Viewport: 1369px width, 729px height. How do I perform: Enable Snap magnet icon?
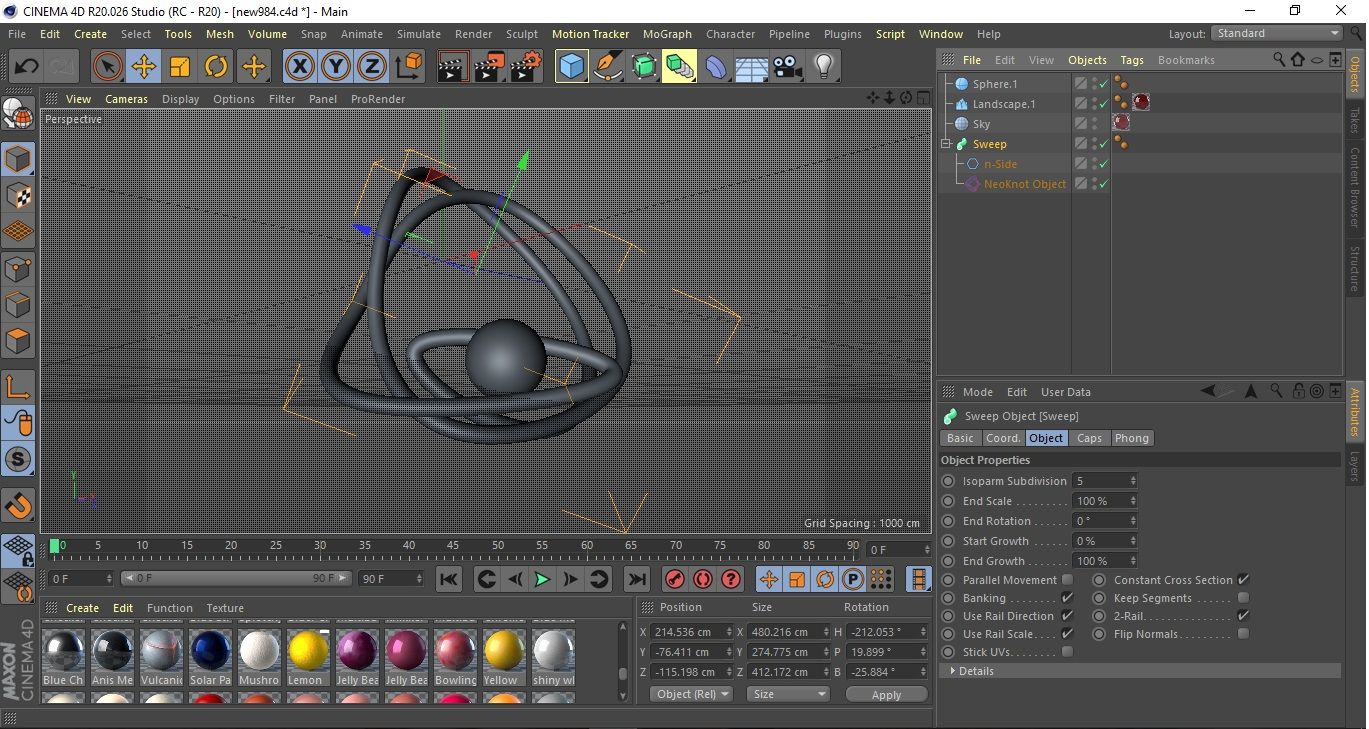click(18, 506)
